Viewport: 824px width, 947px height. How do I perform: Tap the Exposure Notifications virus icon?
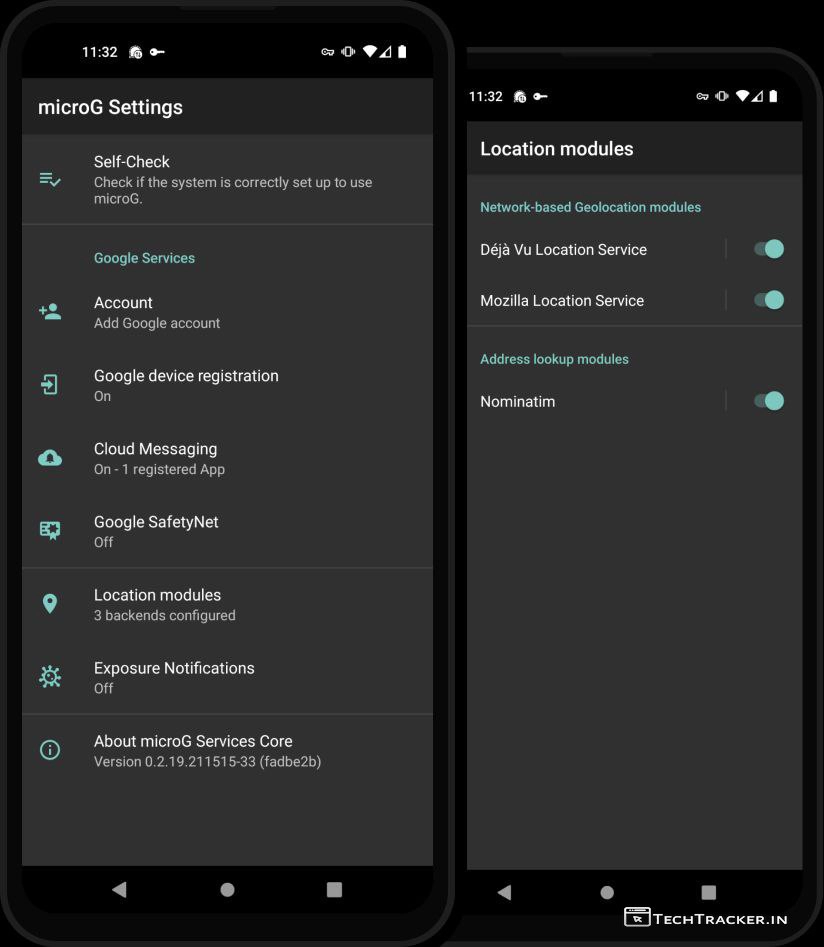click(50, 677)
